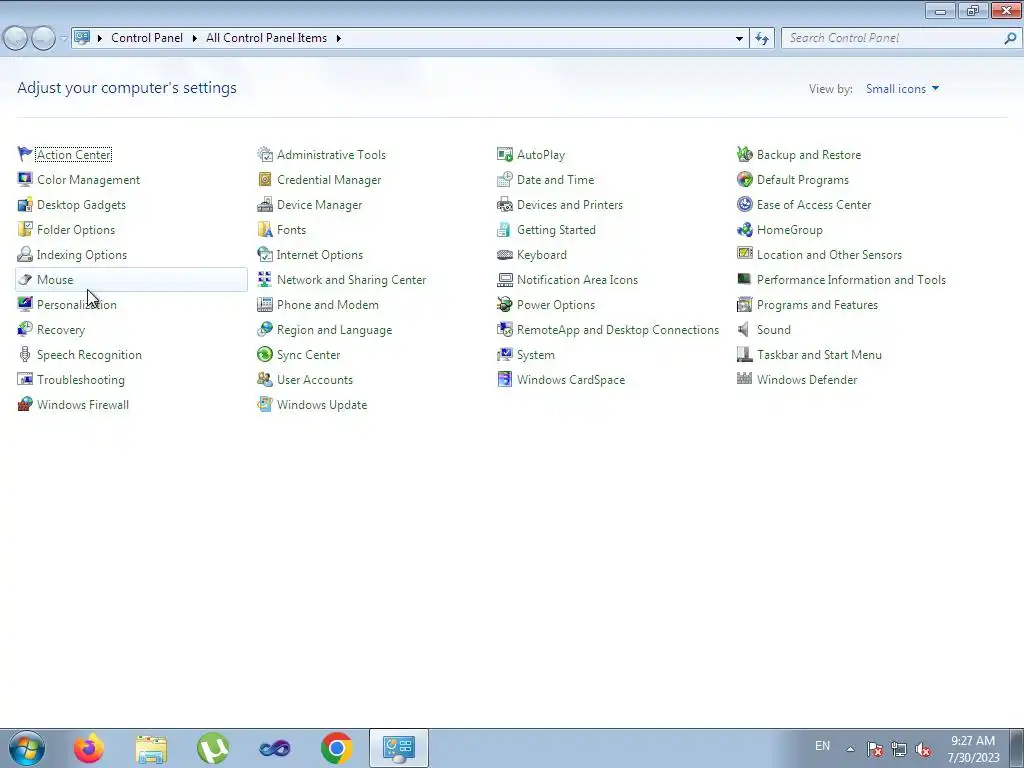Click the Keyboard icon
Screen dimensions: 1024x768
505,255
